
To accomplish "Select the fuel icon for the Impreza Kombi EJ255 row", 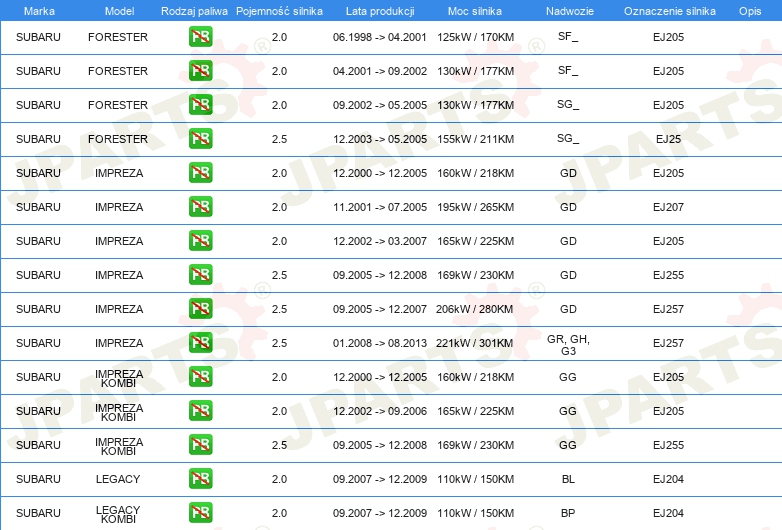I will 200,445.
